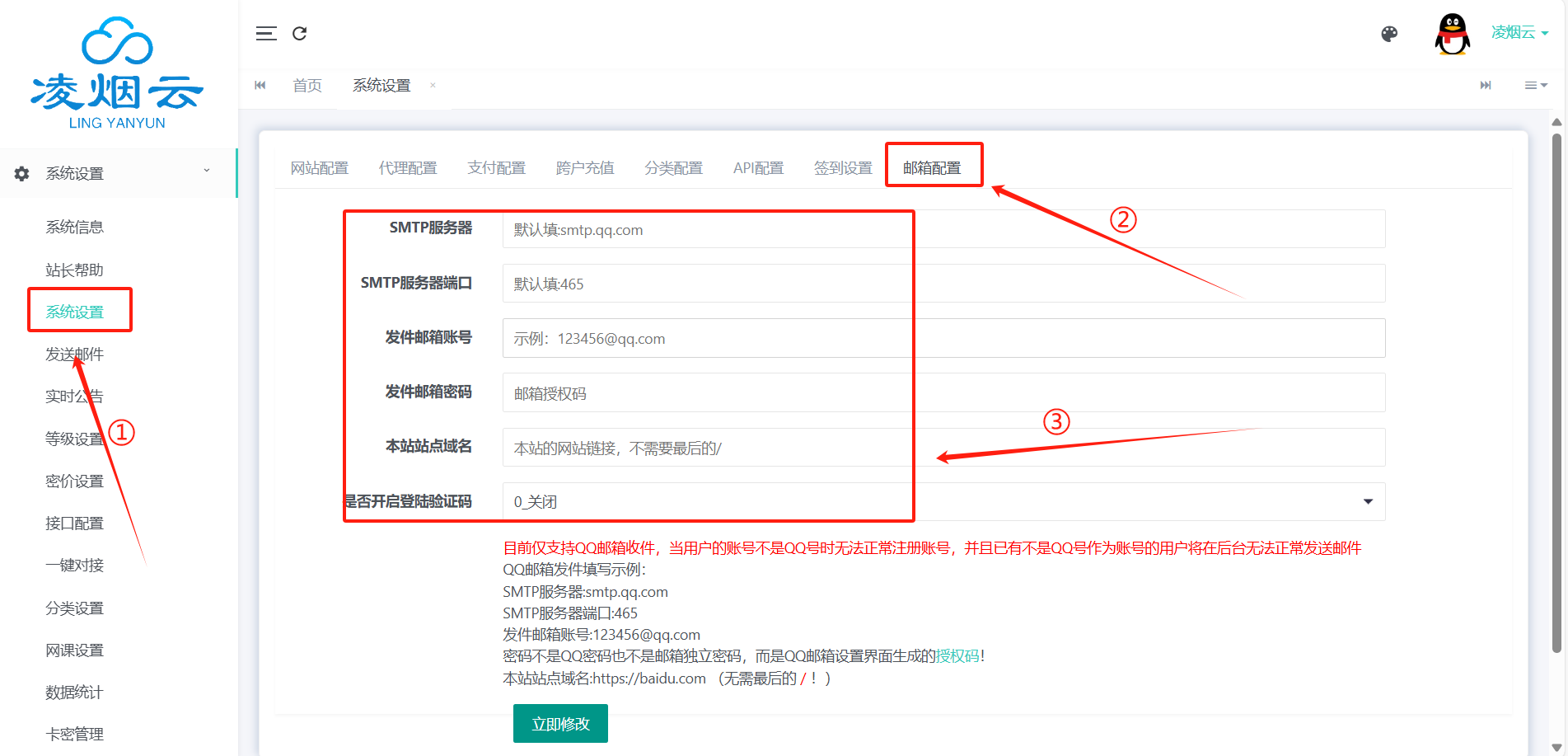Close the 系统设置 page tab
Viewport: 1568px width, 756px height.
[433, 86]
